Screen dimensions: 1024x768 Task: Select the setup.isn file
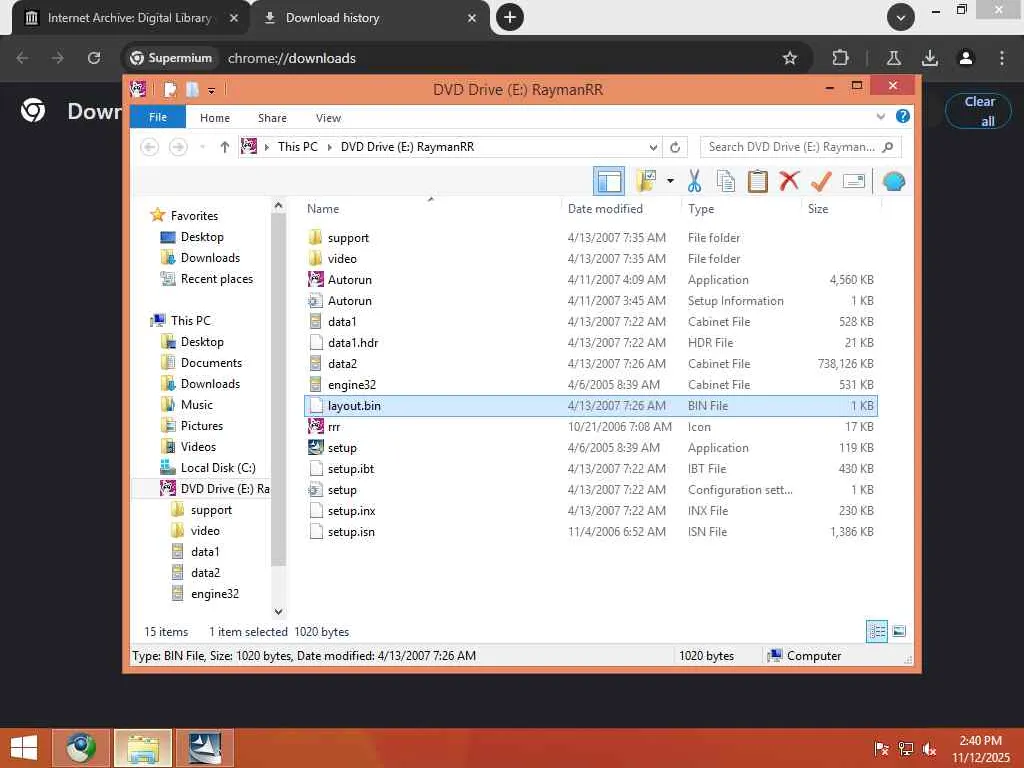[x=590, y=532]
